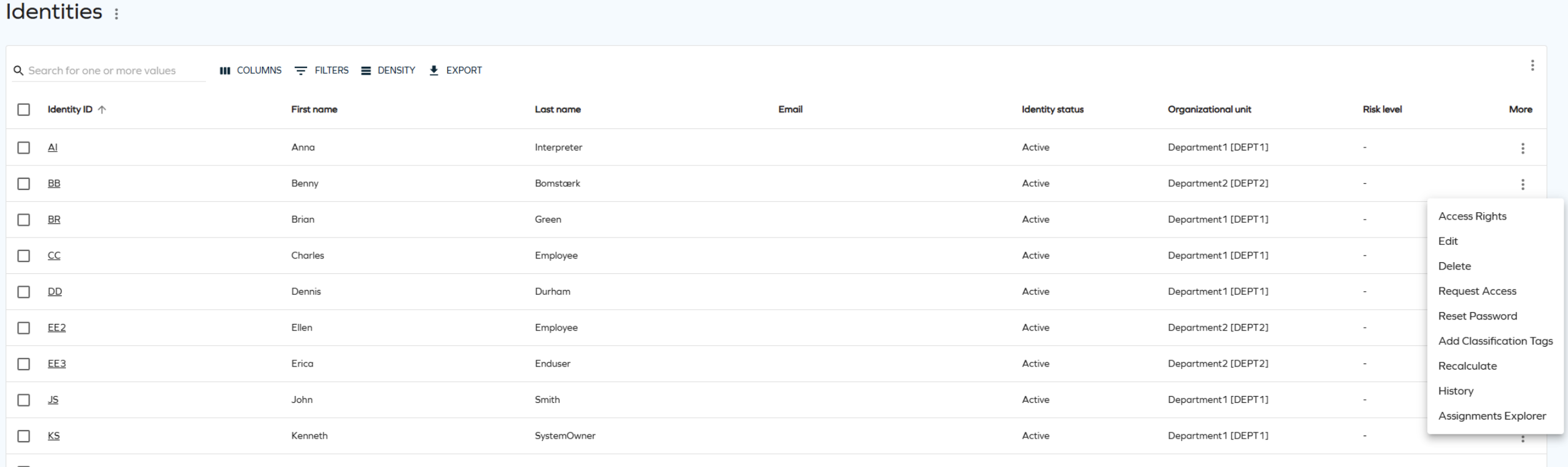Click the 'Green' last name cell
1568x467 pixels.
(548, 220)
